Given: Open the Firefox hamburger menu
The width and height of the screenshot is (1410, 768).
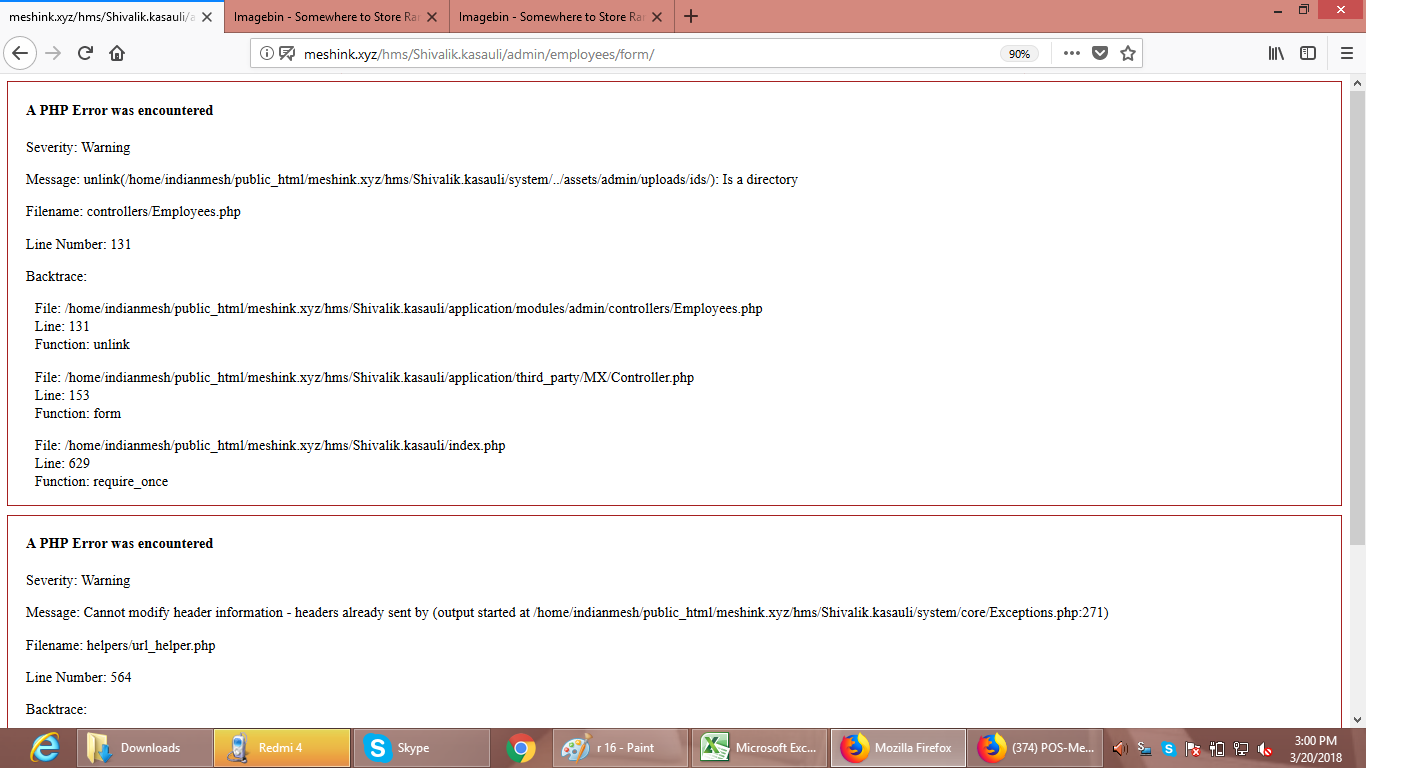Looking at the screenshot, I should coord(1347,54).
